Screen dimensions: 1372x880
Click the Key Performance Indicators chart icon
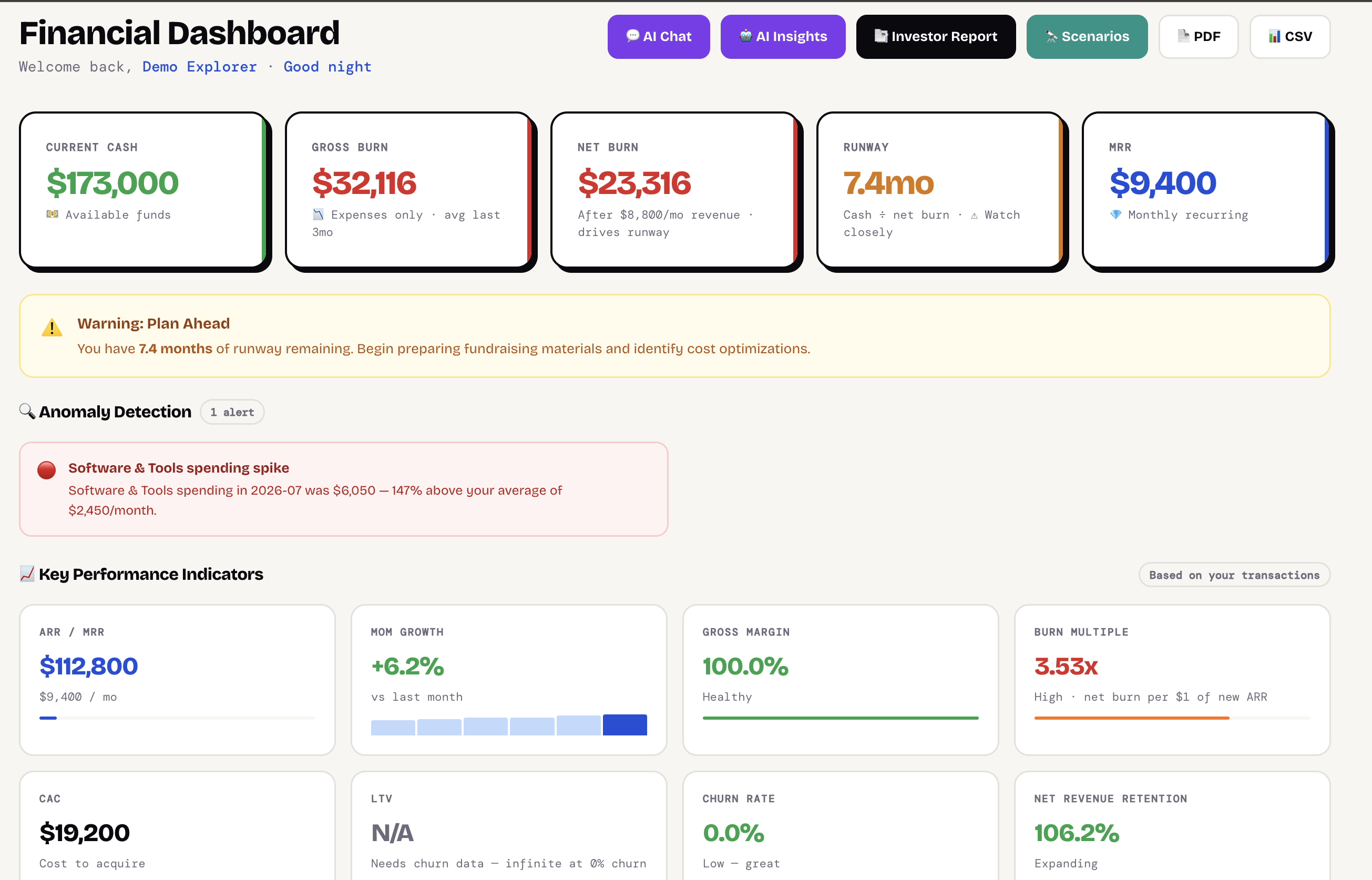(27, 574)
